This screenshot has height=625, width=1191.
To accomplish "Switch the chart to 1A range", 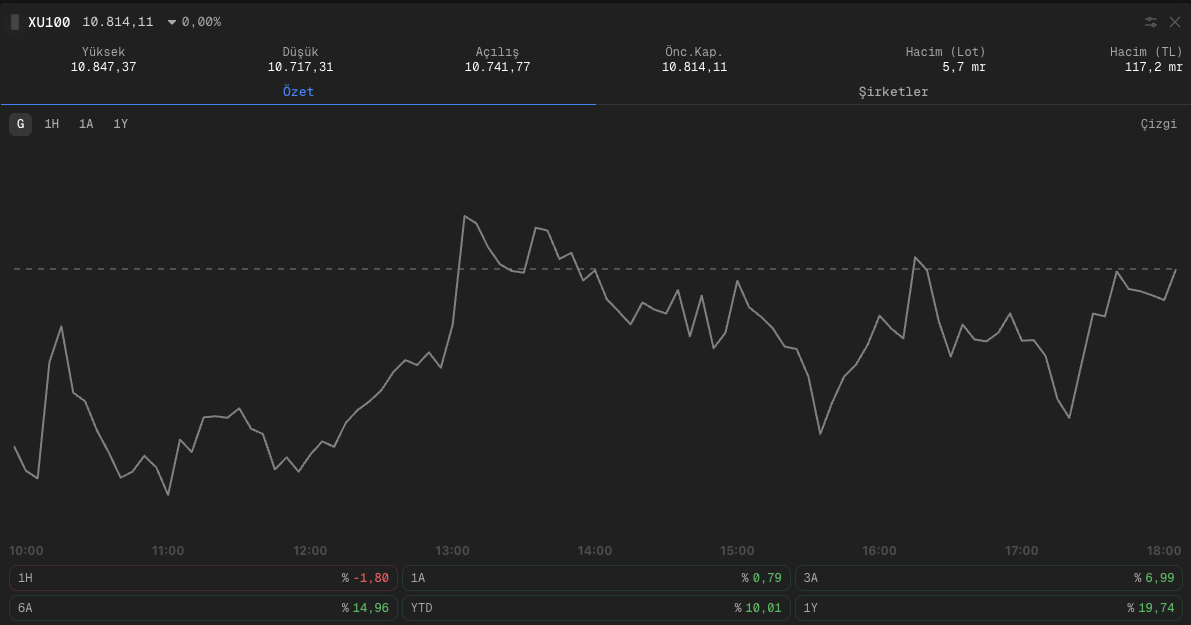I will pos(86,124).
